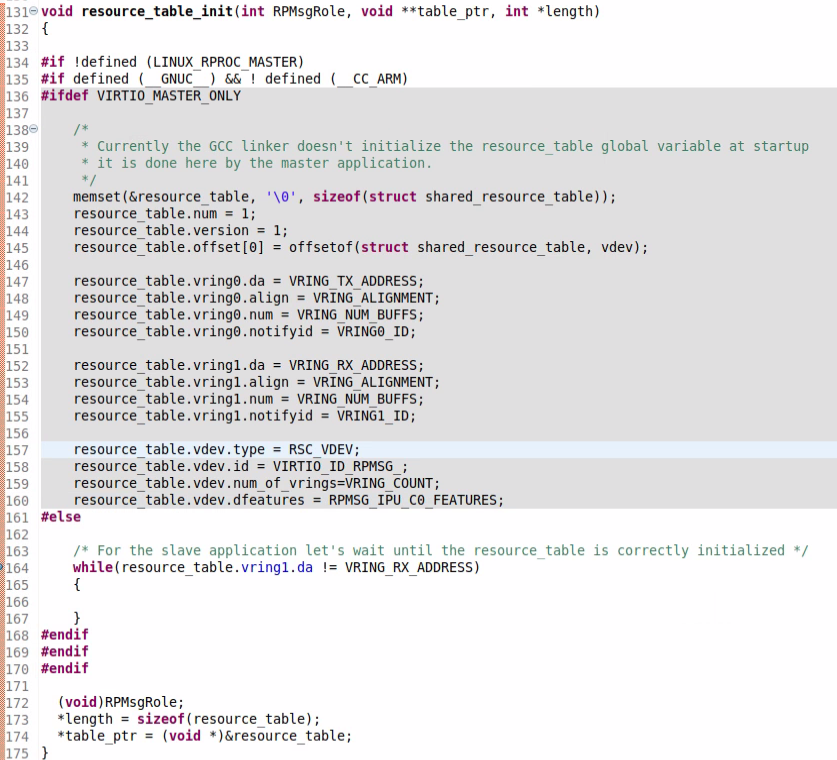
Task: Select the RSC_VDEV constant on line 157
Action: click(x=321, y=449)
